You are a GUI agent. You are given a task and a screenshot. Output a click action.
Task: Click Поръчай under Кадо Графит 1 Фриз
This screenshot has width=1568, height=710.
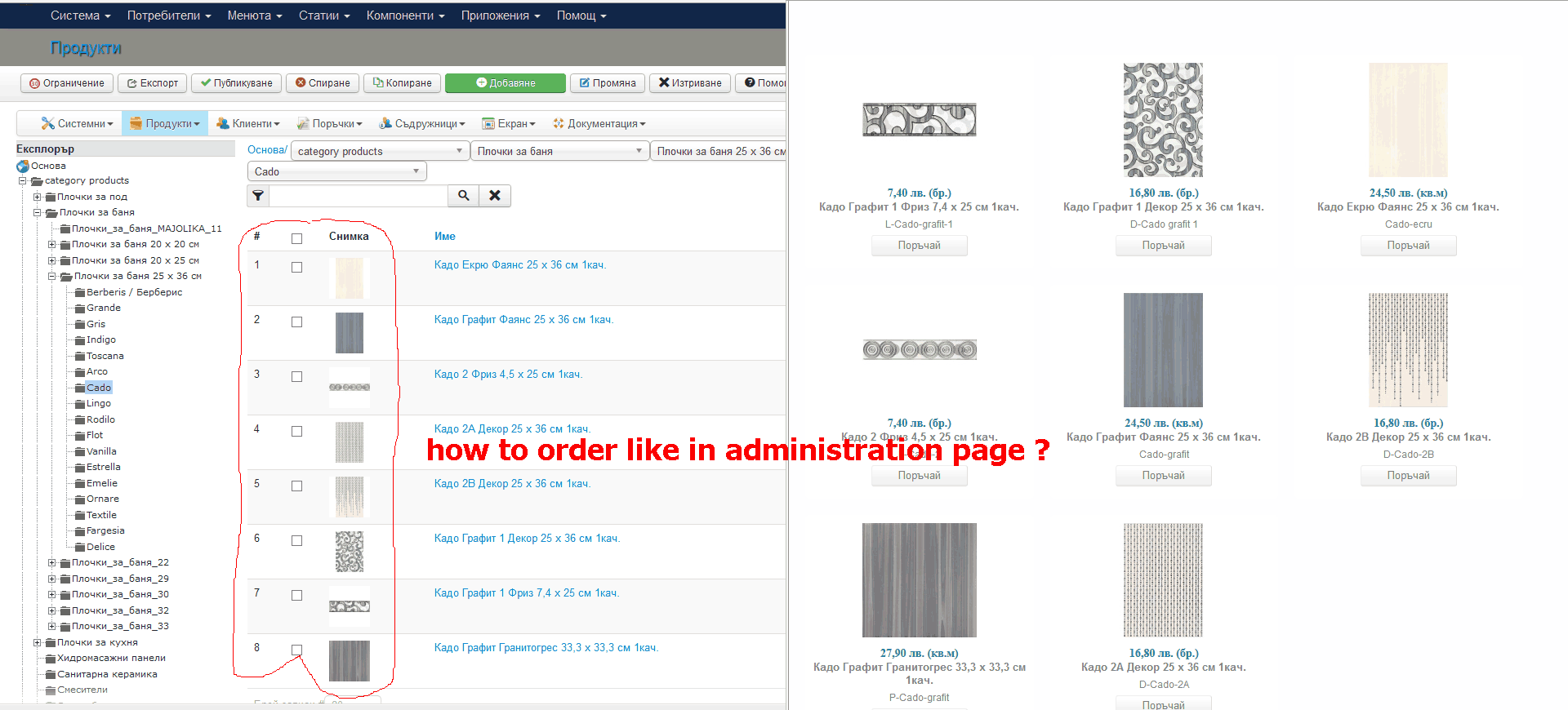919,246
